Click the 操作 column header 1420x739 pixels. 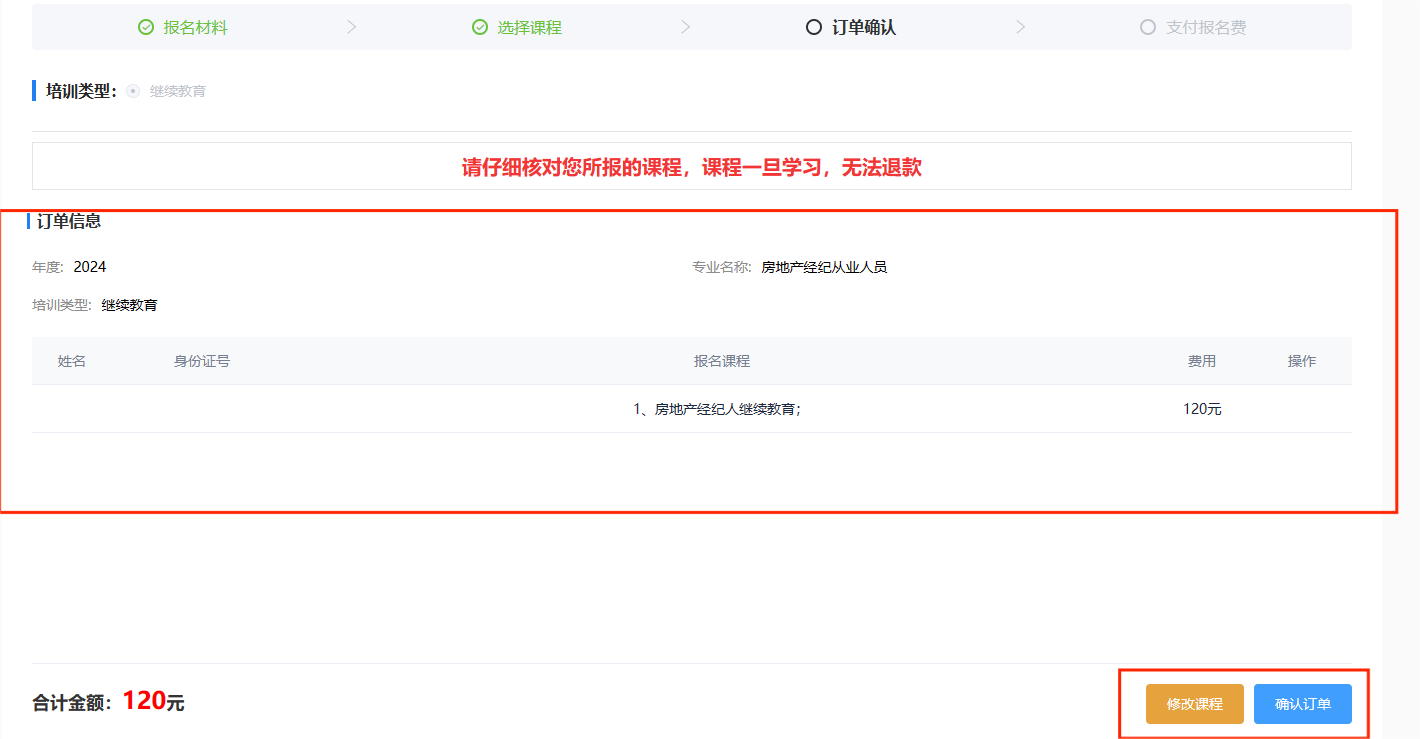point(1302,361)
